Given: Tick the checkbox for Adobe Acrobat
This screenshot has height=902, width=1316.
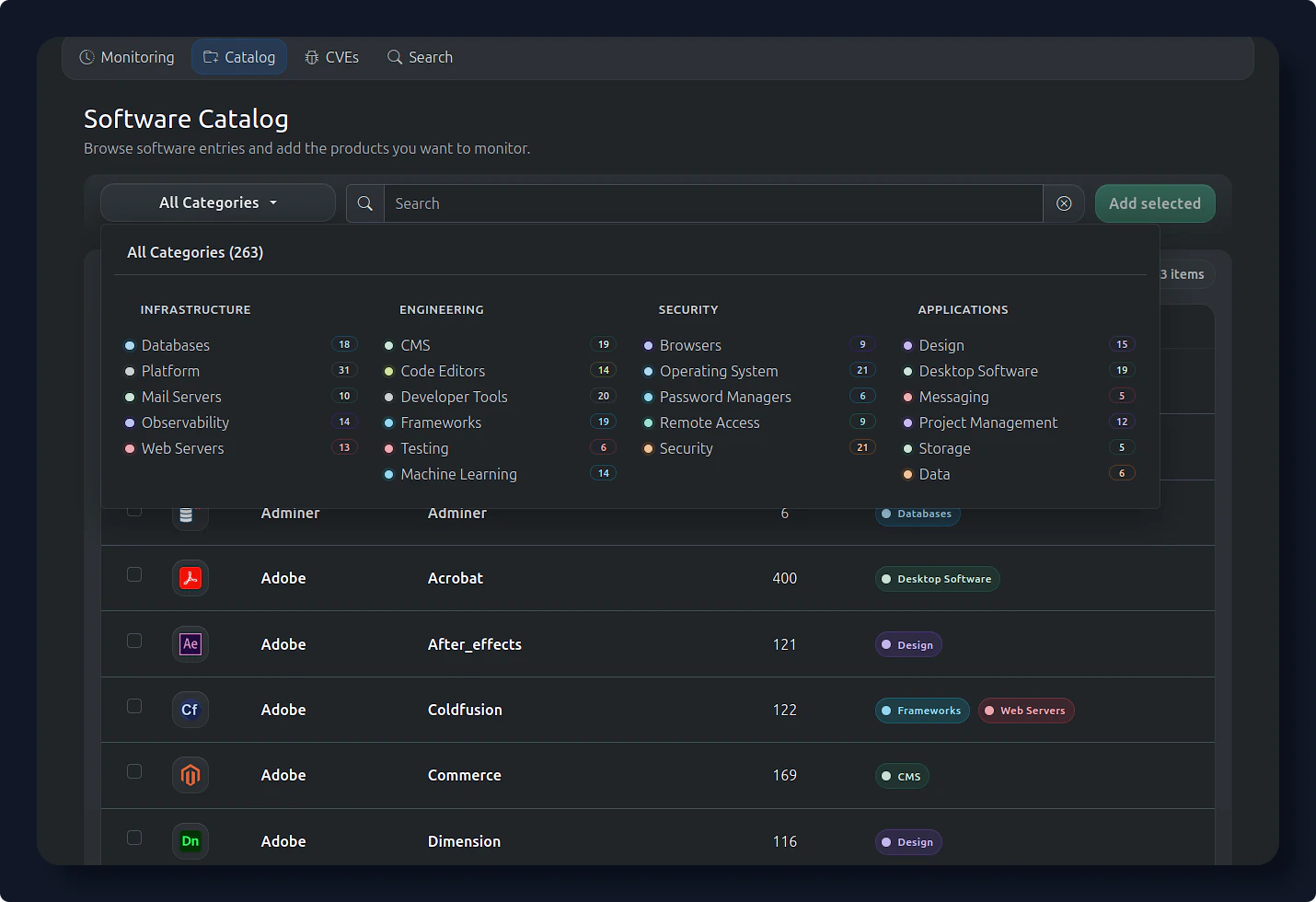Looking at the screenshot, I should pyautogui.click(x=134, y=574).
